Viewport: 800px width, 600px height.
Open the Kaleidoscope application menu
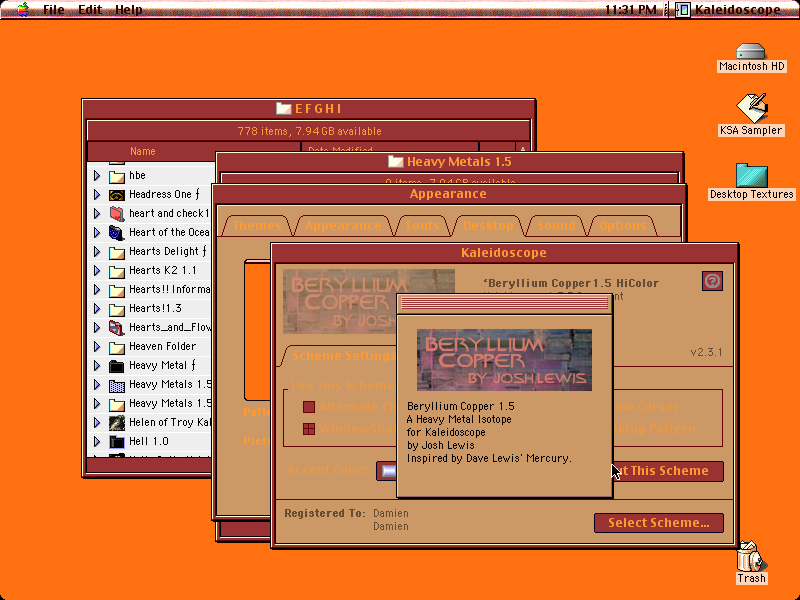click(x=729, y=9)
